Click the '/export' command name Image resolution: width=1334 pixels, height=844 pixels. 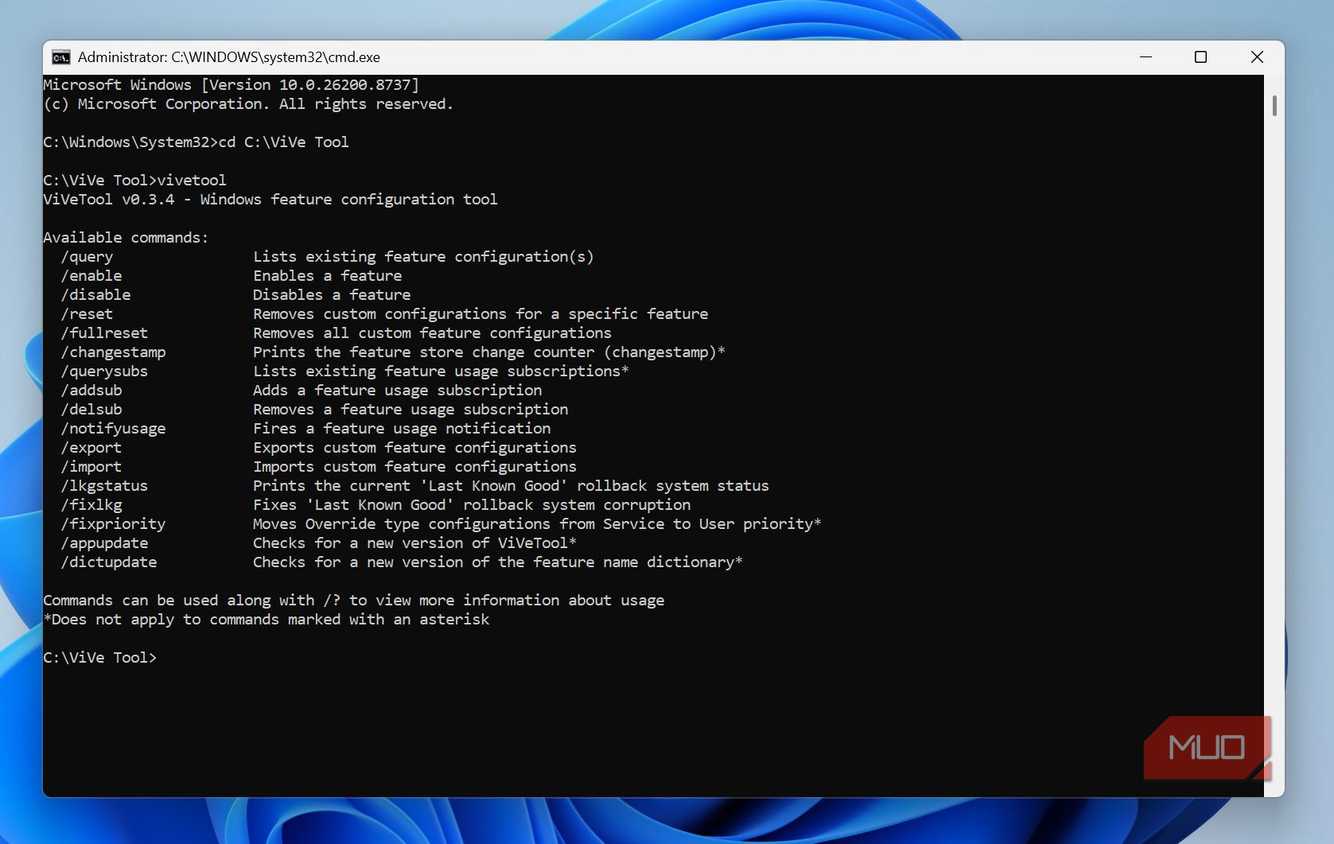pyautogui.click(x=91, y=447)
